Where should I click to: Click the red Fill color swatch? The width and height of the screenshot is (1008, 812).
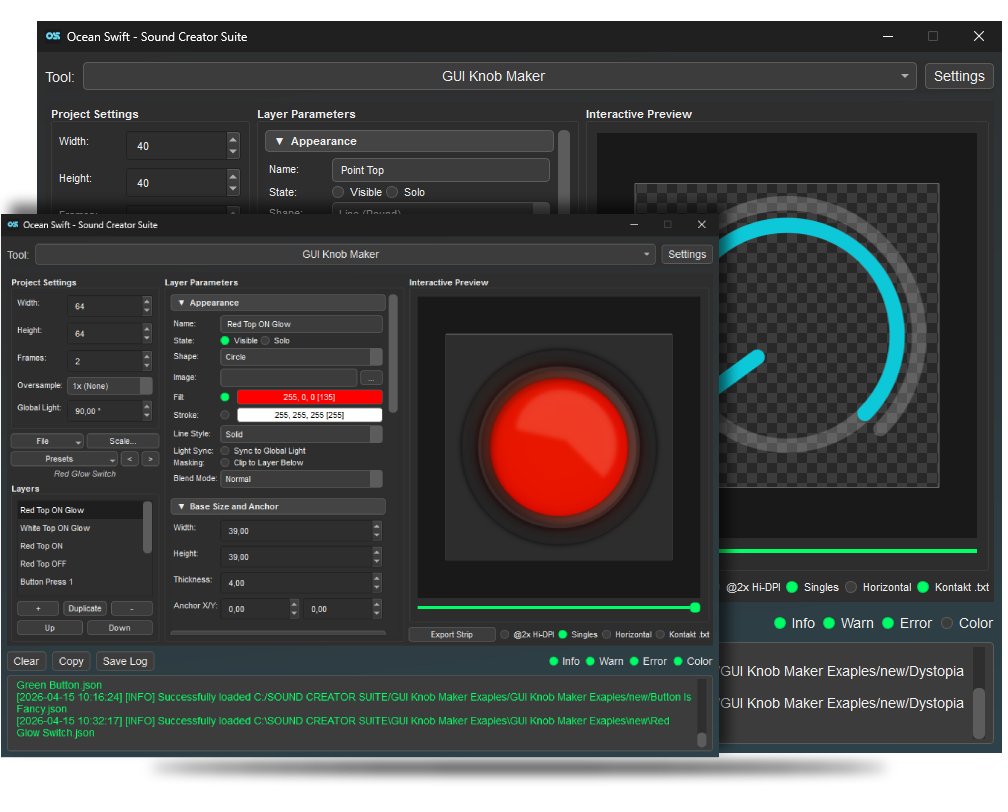click(309, 397)
